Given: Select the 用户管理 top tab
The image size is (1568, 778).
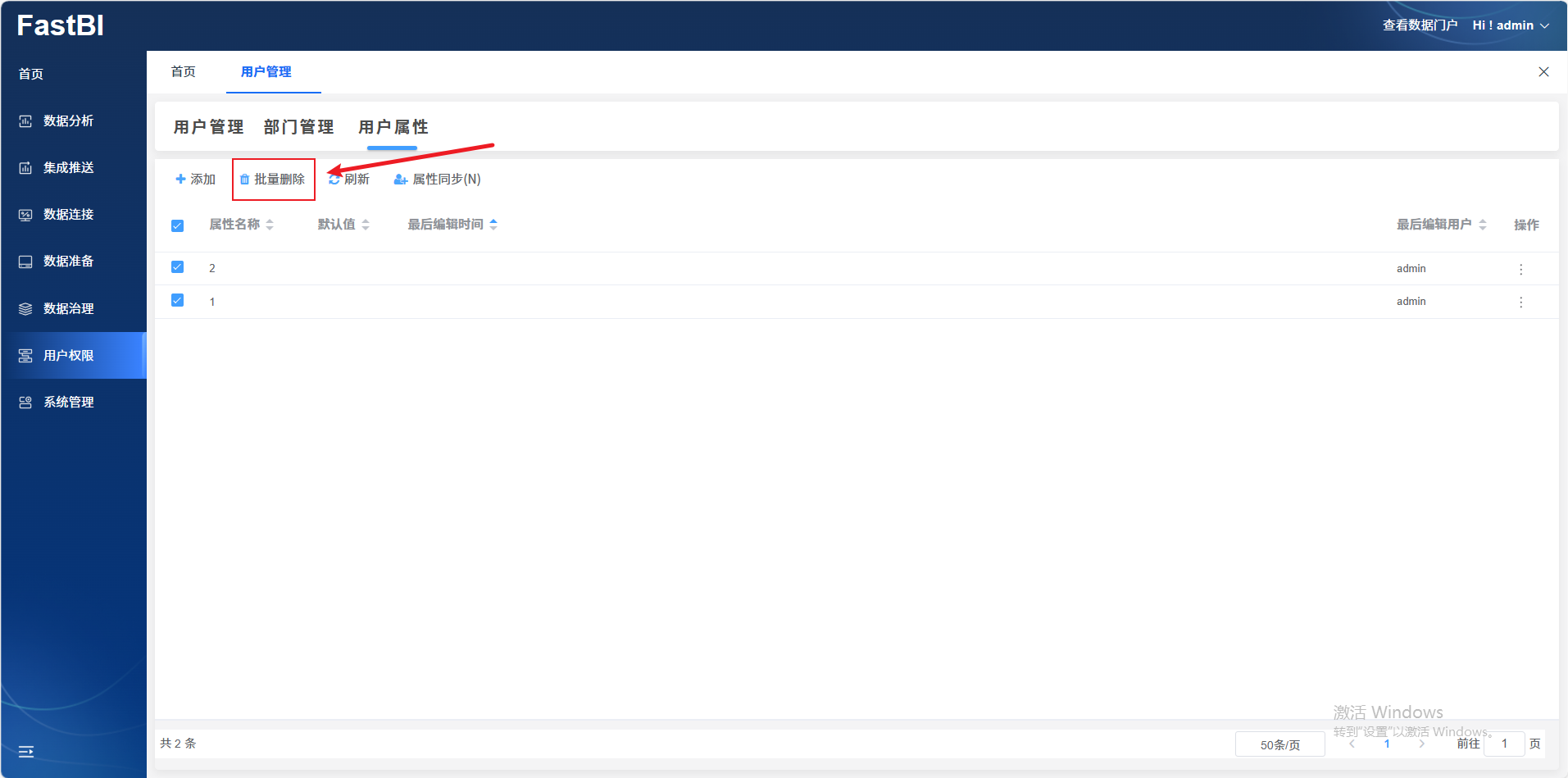Looking at the screenshot, I should click(x=266, y=72).
